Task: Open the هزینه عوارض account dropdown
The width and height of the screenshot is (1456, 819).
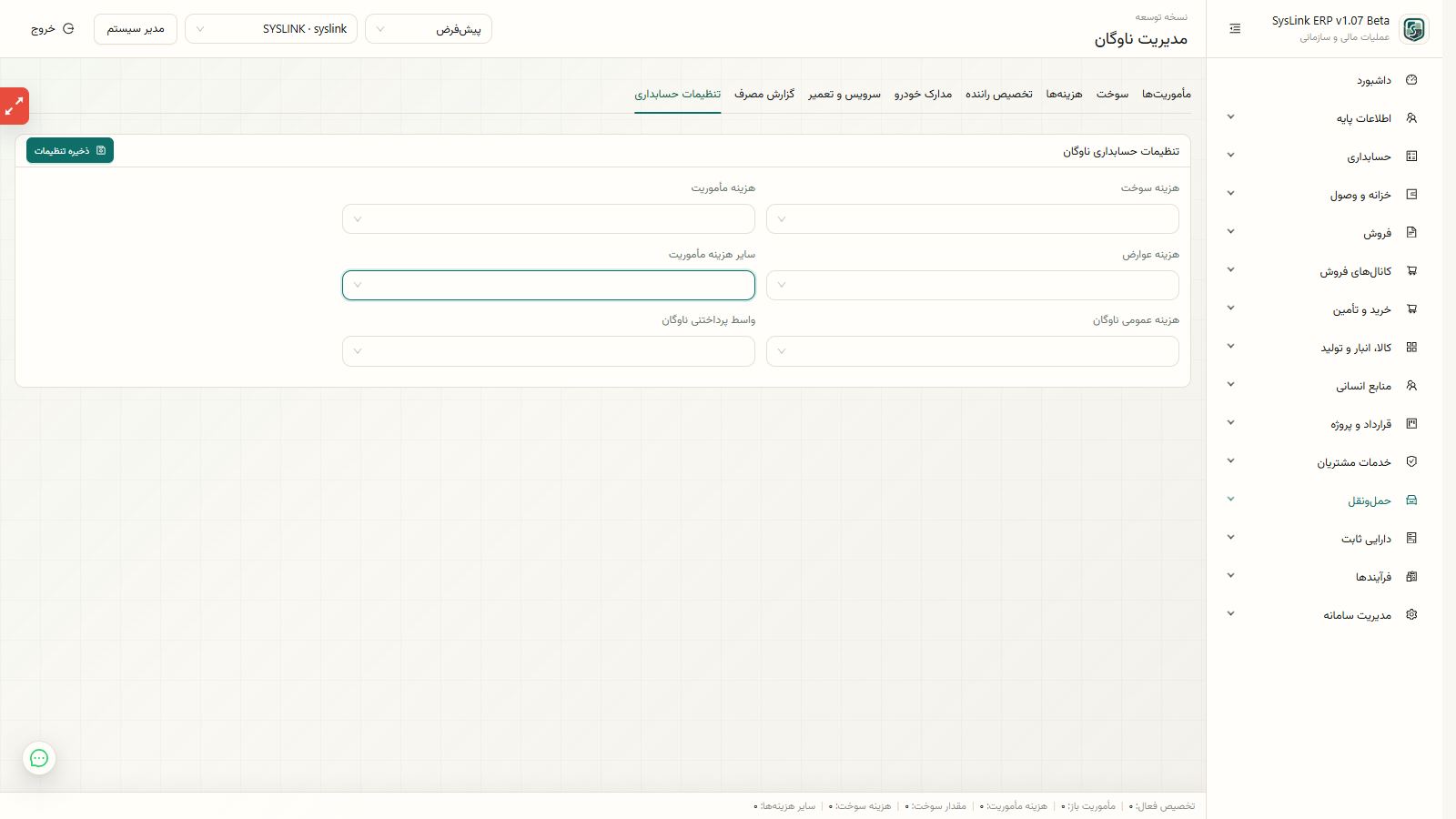Action: (x=973, y=285)
